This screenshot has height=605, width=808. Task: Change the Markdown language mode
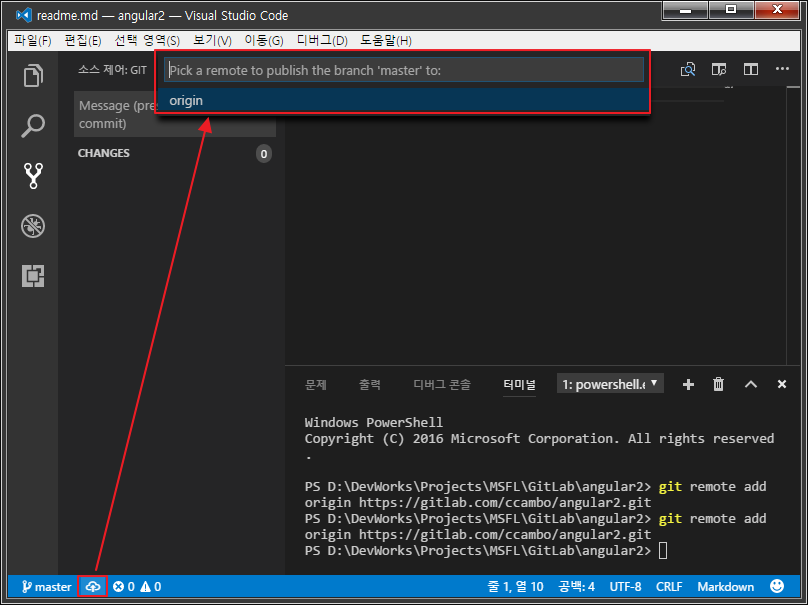(725, 587)
